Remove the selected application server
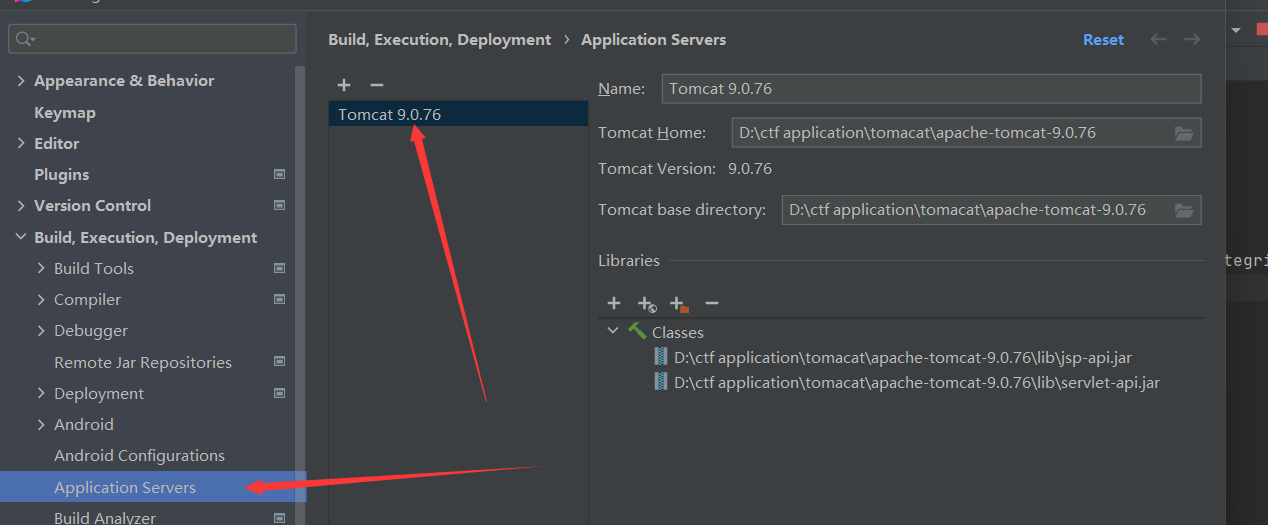The image size is (1268, 525). click(x=376, y=86)
